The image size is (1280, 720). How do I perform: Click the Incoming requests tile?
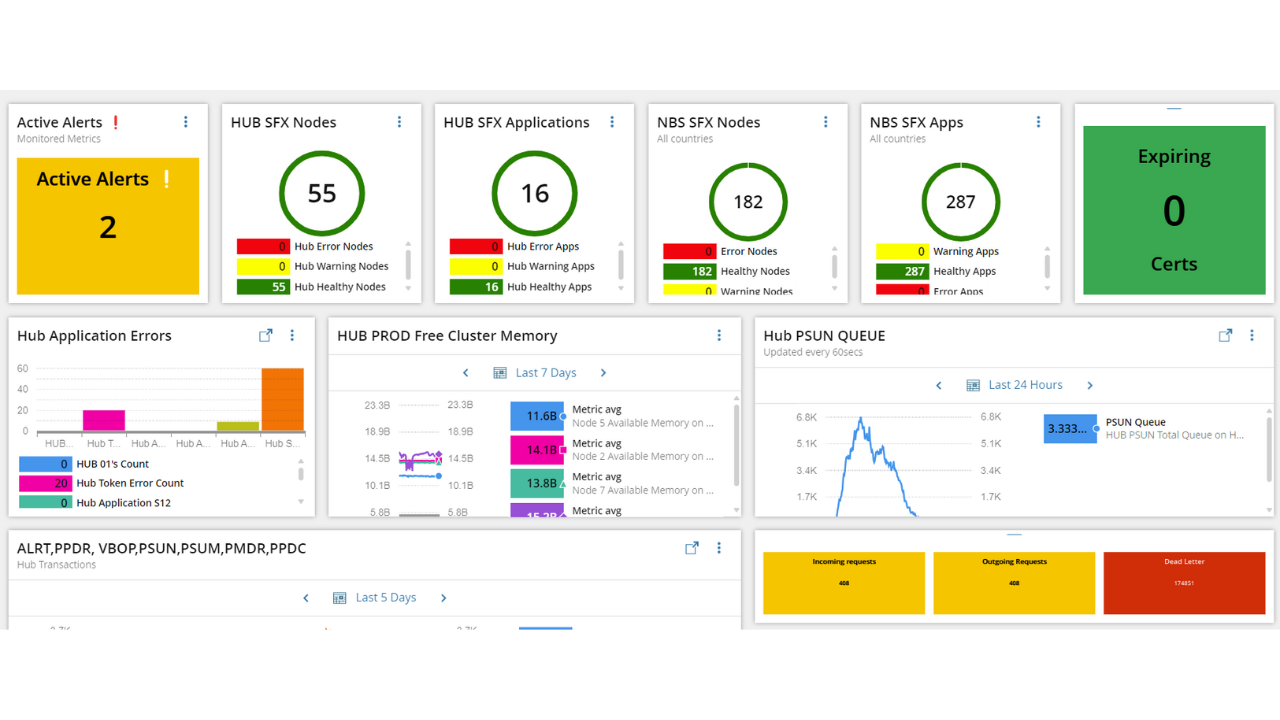coord(844,583)
